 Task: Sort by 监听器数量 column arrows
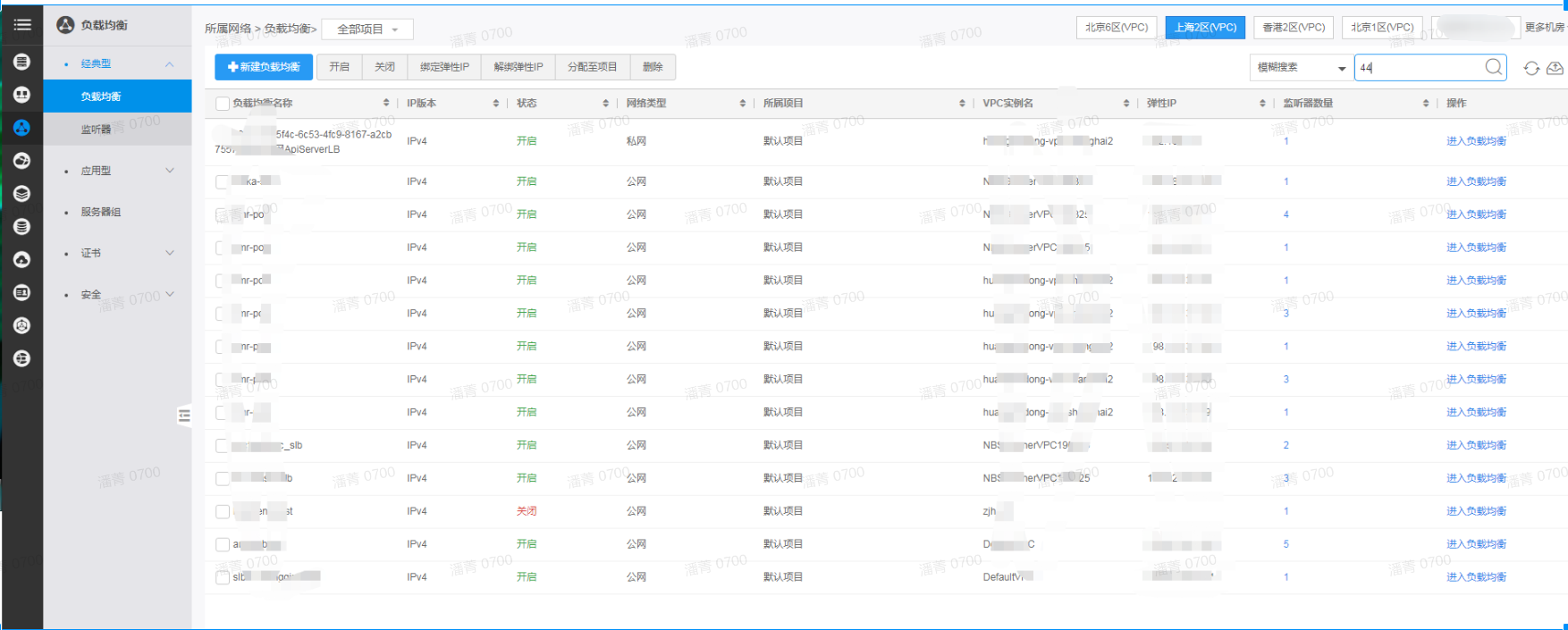1425,104
